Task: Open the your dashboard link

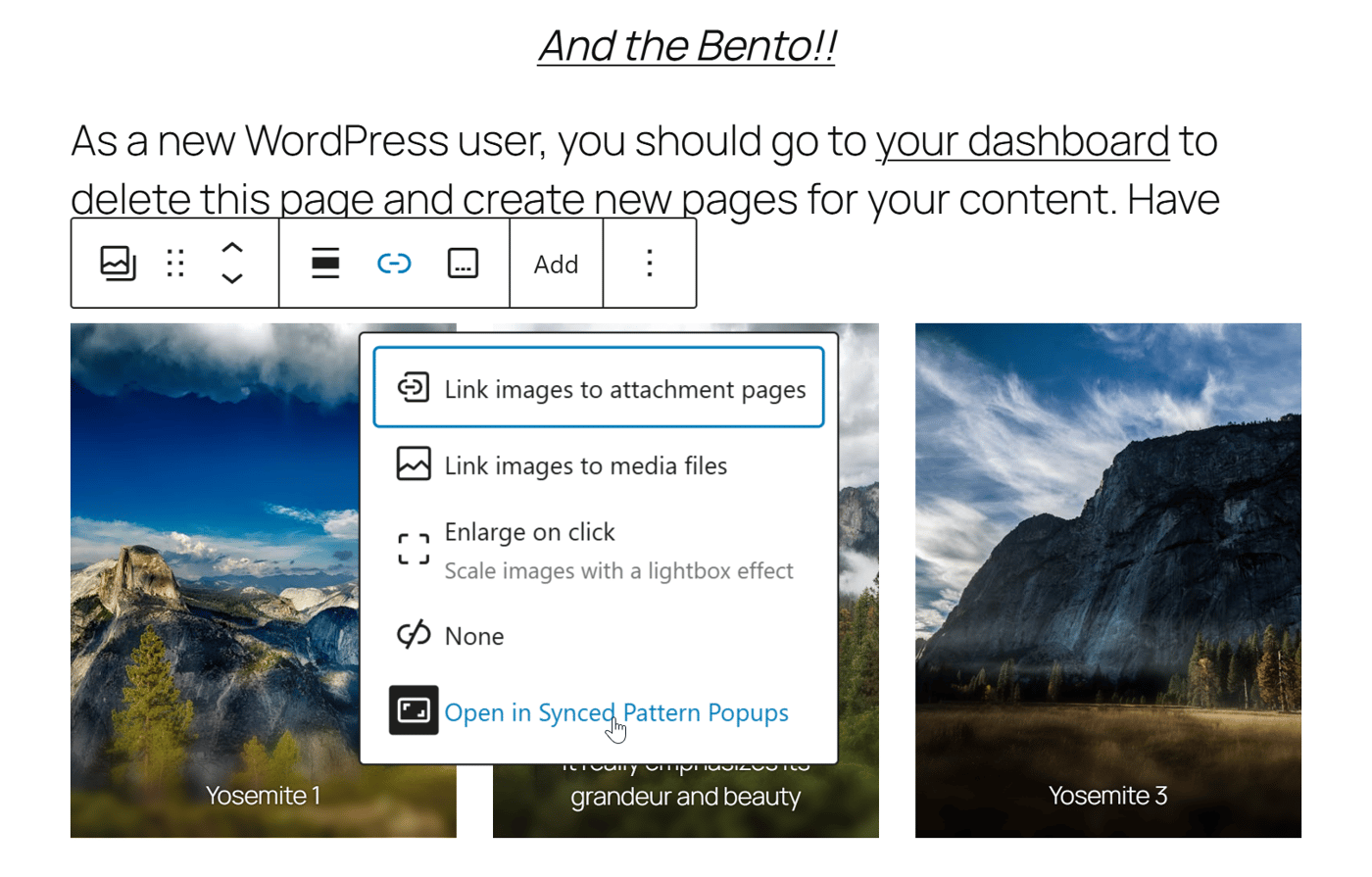Action: click(1022, 141)
